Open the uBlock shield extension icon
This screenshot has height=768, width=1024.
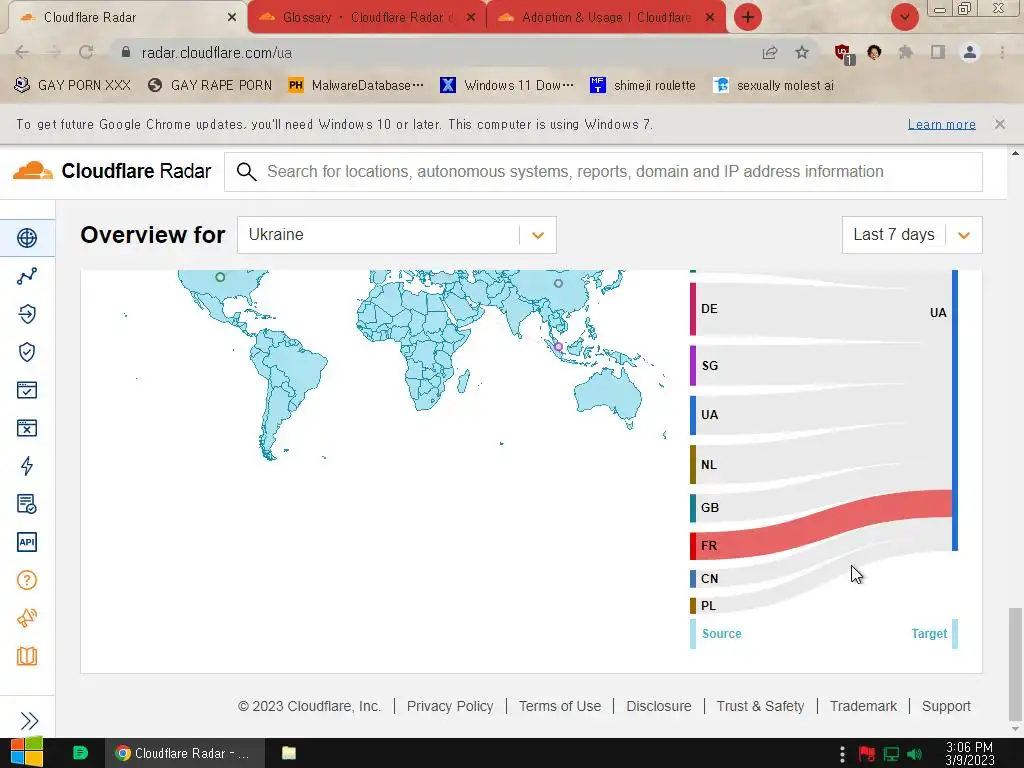click(x=843, y=53)
